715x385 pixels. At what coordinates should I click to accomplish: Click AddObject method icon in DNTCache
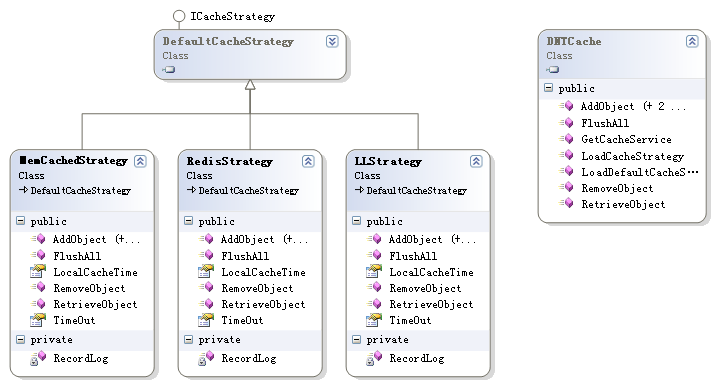[567, 106]
